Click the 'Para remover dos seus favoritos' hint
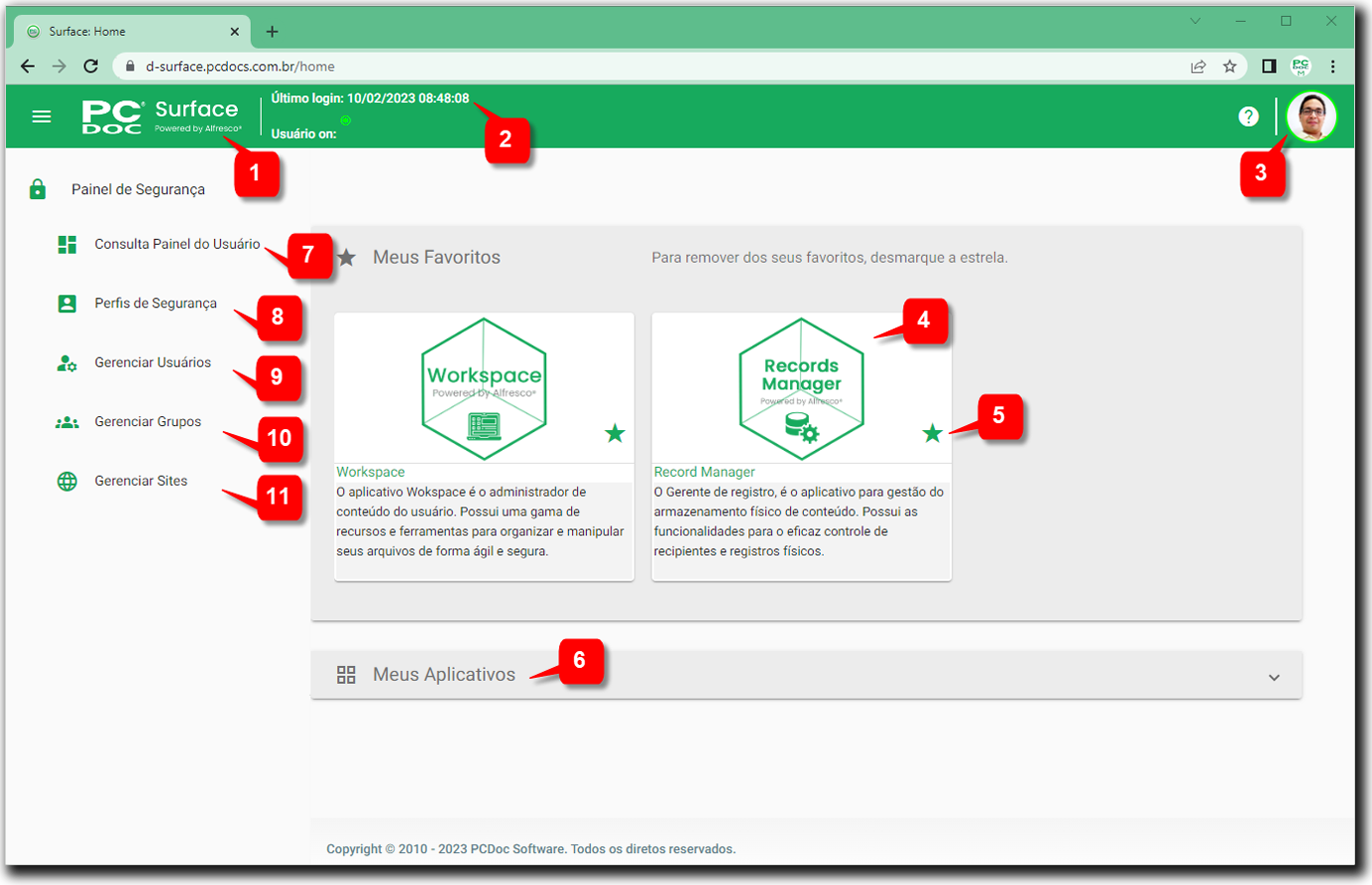Image resolution: width=1372 pixels, height=885 pixels. pos(830,258)
